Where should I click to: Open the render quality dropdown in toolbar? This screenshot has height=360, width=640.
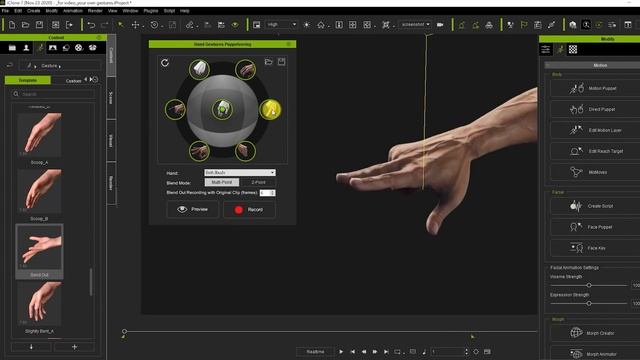coord(281,24)
